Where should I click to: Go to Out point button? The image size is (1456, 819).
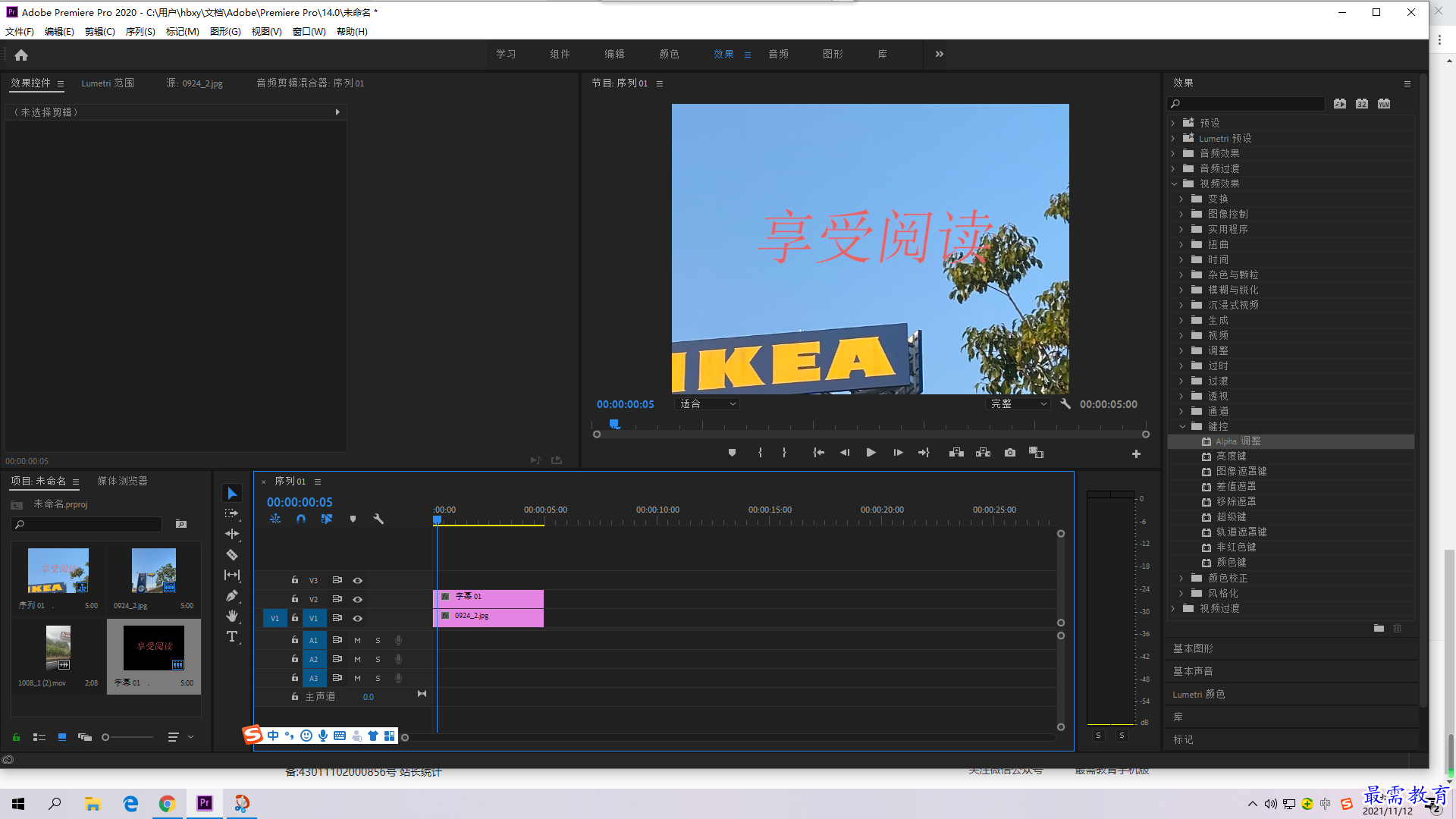click(x=924, y=453)
